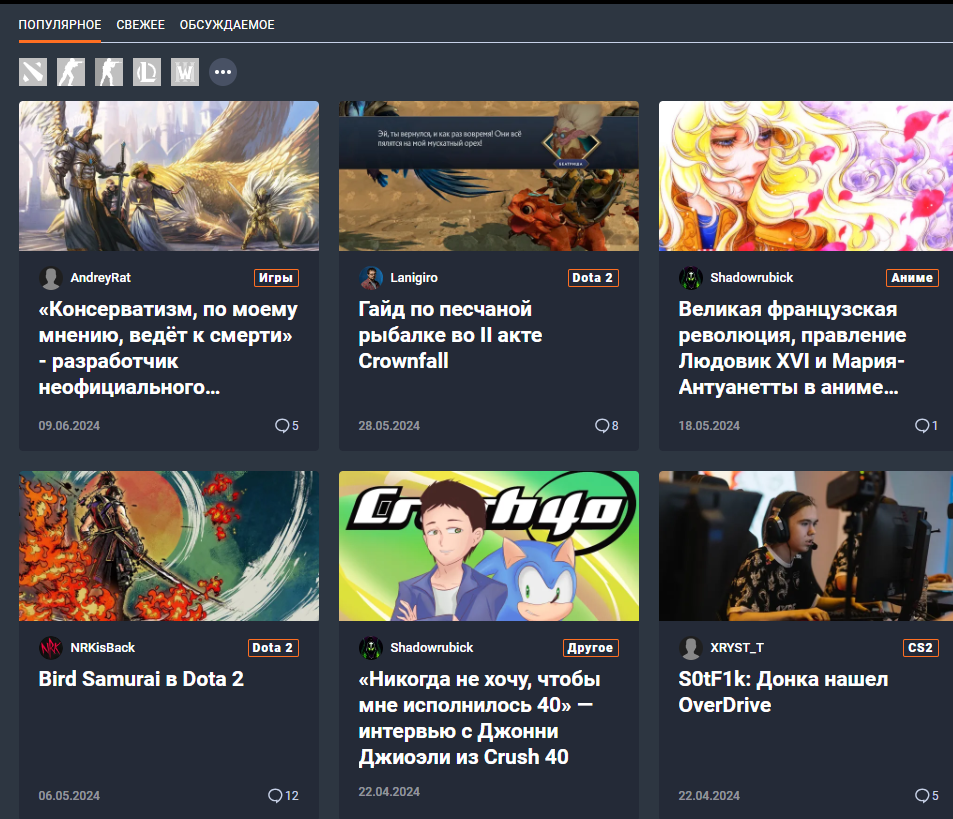
Task: Click the date 06.05.2024
Action: pyautogui.click(x=69, y=795)
